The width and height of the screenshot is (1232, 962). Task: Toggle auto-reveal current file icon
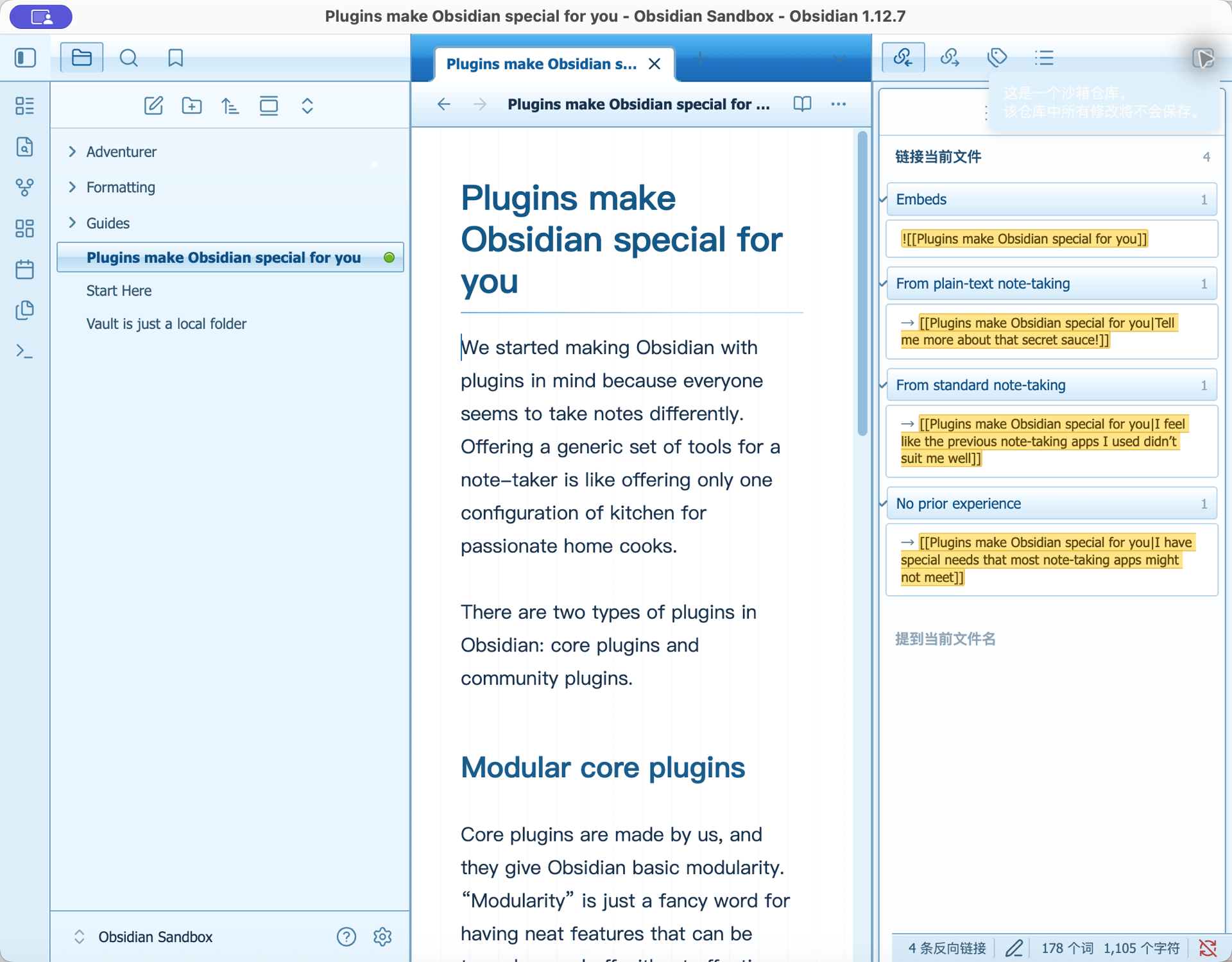[x=269, y=106]
